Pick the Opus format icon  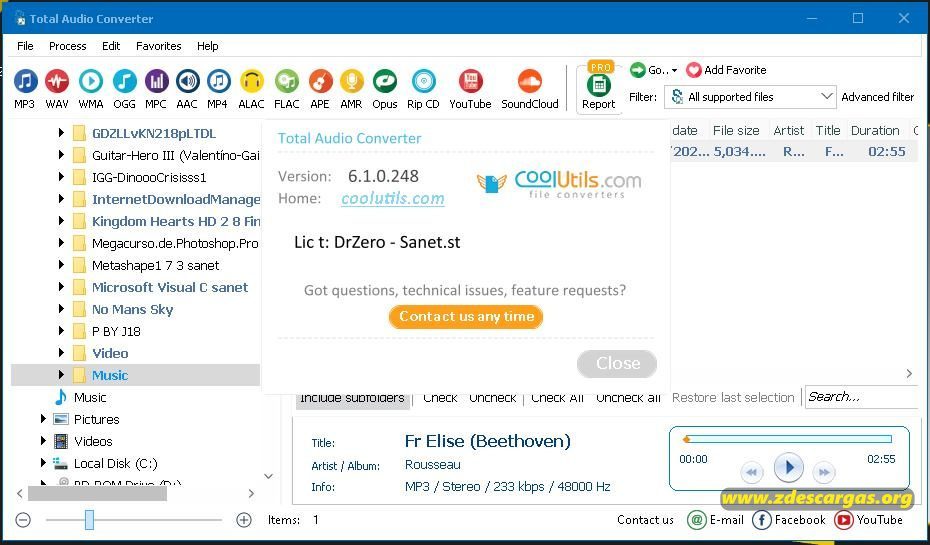tap(384, 82)
